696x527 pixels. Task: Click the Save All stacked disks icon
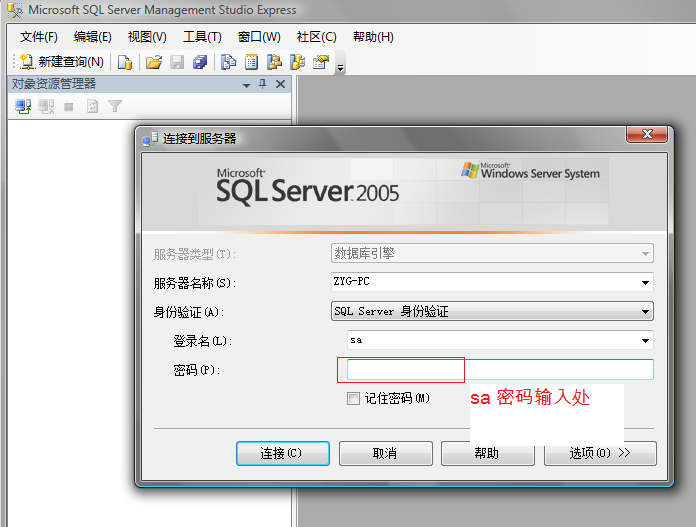pos(200,62)
